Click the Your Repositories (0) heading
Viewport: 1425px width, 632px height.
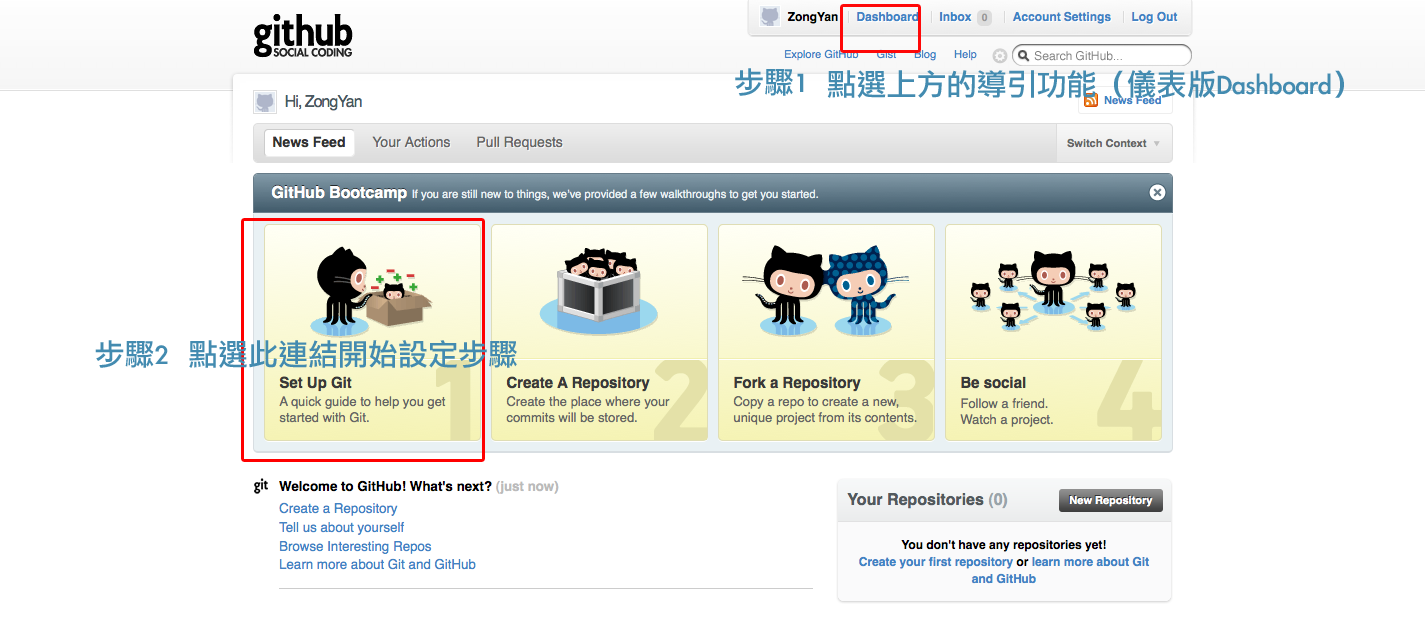point(927,500)
